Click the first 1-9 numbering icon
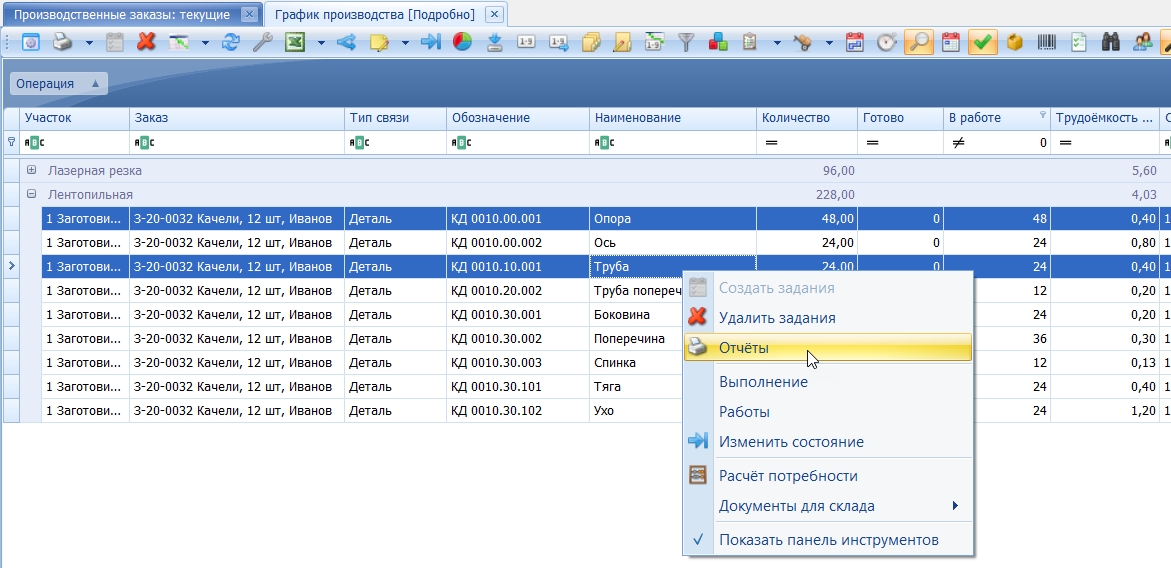1171x568 pixels. (526, 43)
